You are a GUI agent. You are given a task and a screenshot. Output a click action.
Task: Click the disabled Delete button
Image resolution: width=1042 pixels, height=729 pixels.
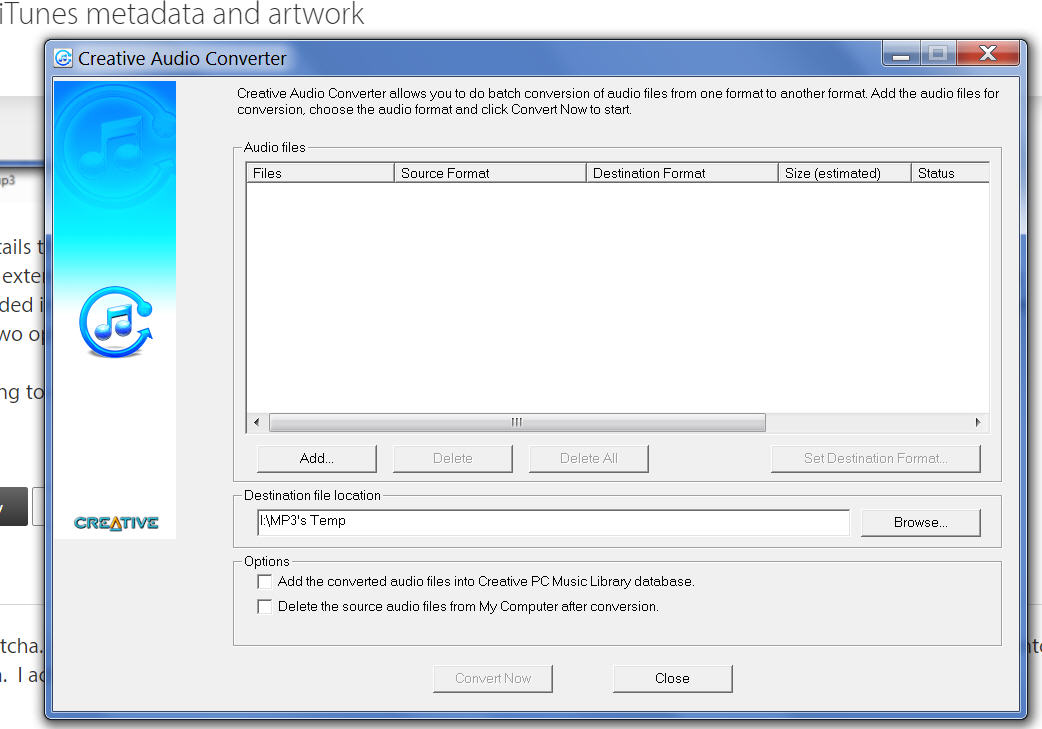tap(453, 459)
